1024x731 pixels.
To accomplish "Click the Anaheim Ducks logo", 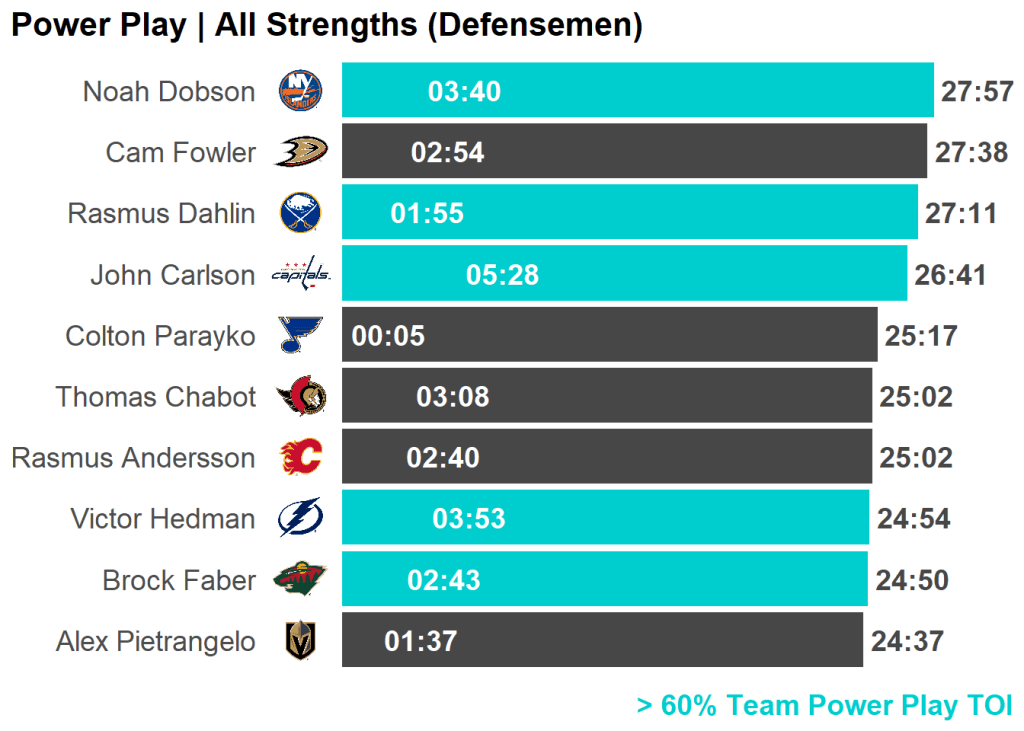I will (x=300, y=152).
